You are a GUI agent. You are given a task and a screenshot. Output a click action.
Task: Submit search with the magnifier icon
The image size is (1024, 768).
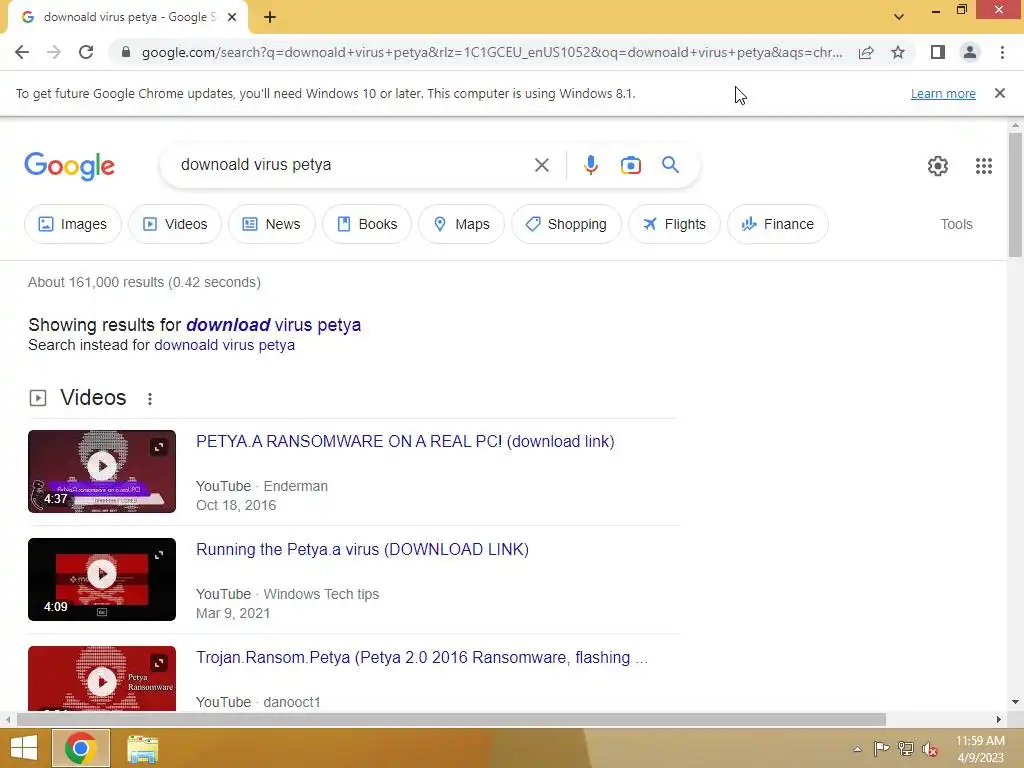pyautogui.click(x=670, y=165)
